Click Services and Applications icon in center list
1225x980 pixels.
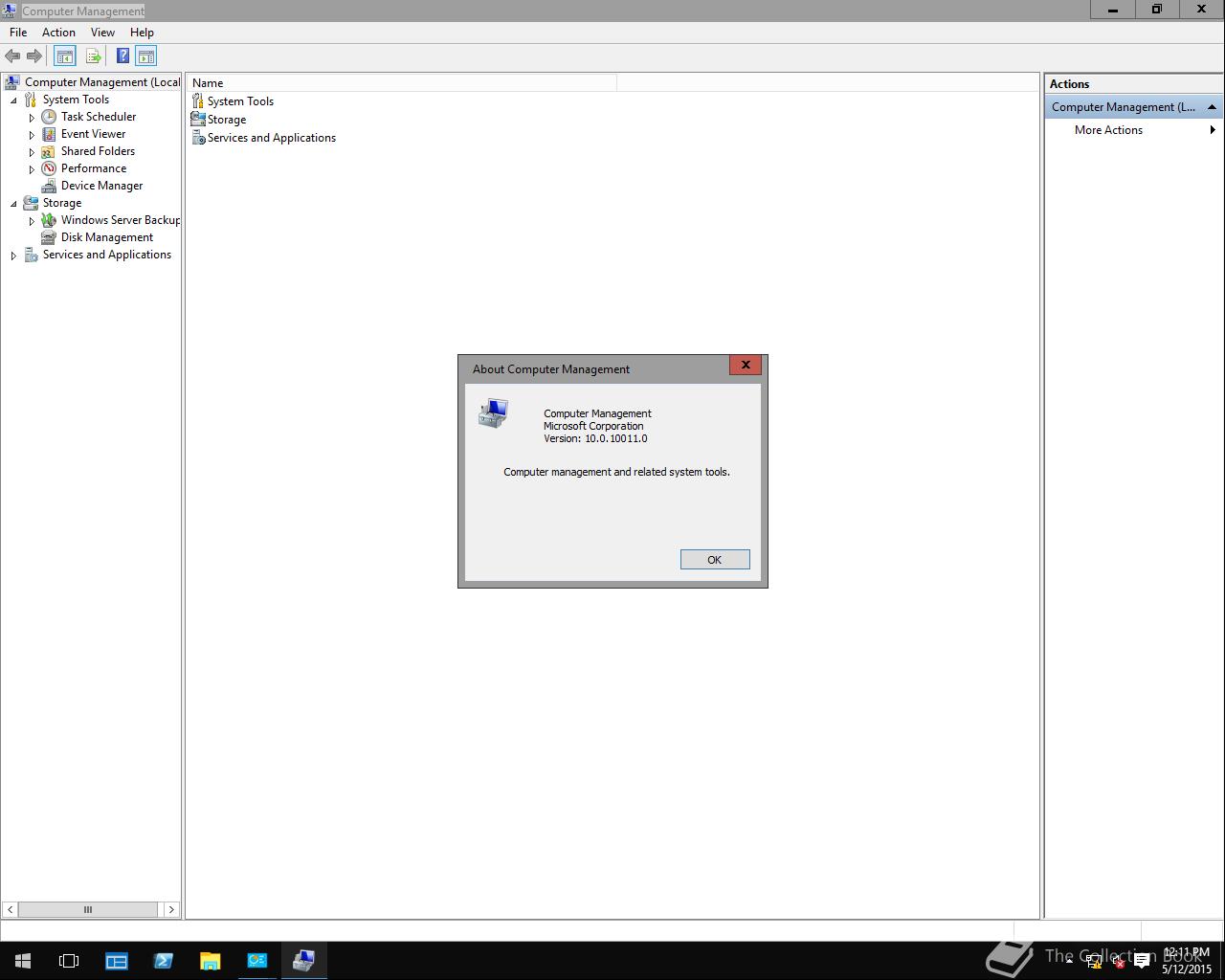[198, 138]
